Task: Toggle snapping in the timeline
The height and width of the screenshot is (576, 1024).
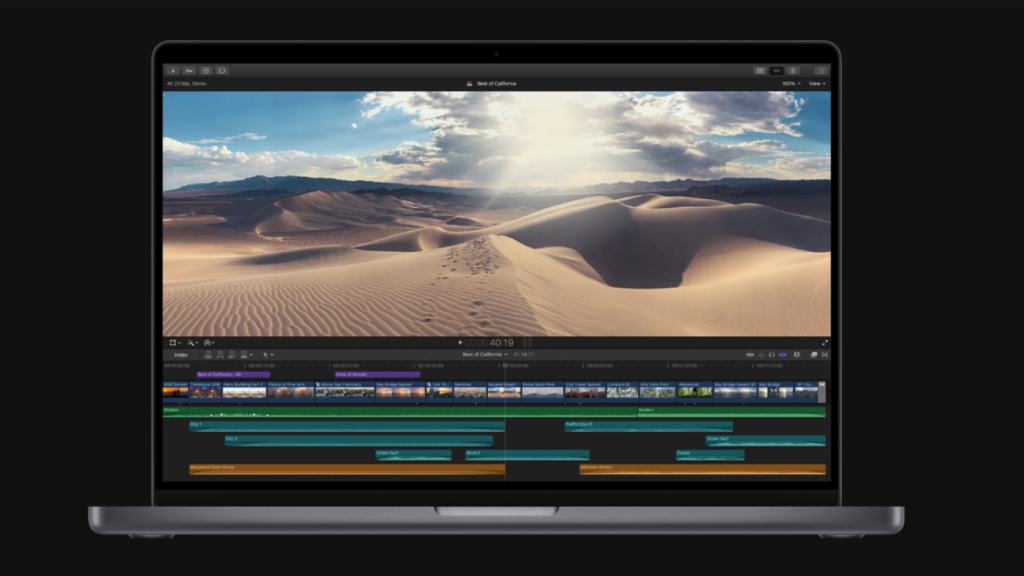Action: coord(783,354)
